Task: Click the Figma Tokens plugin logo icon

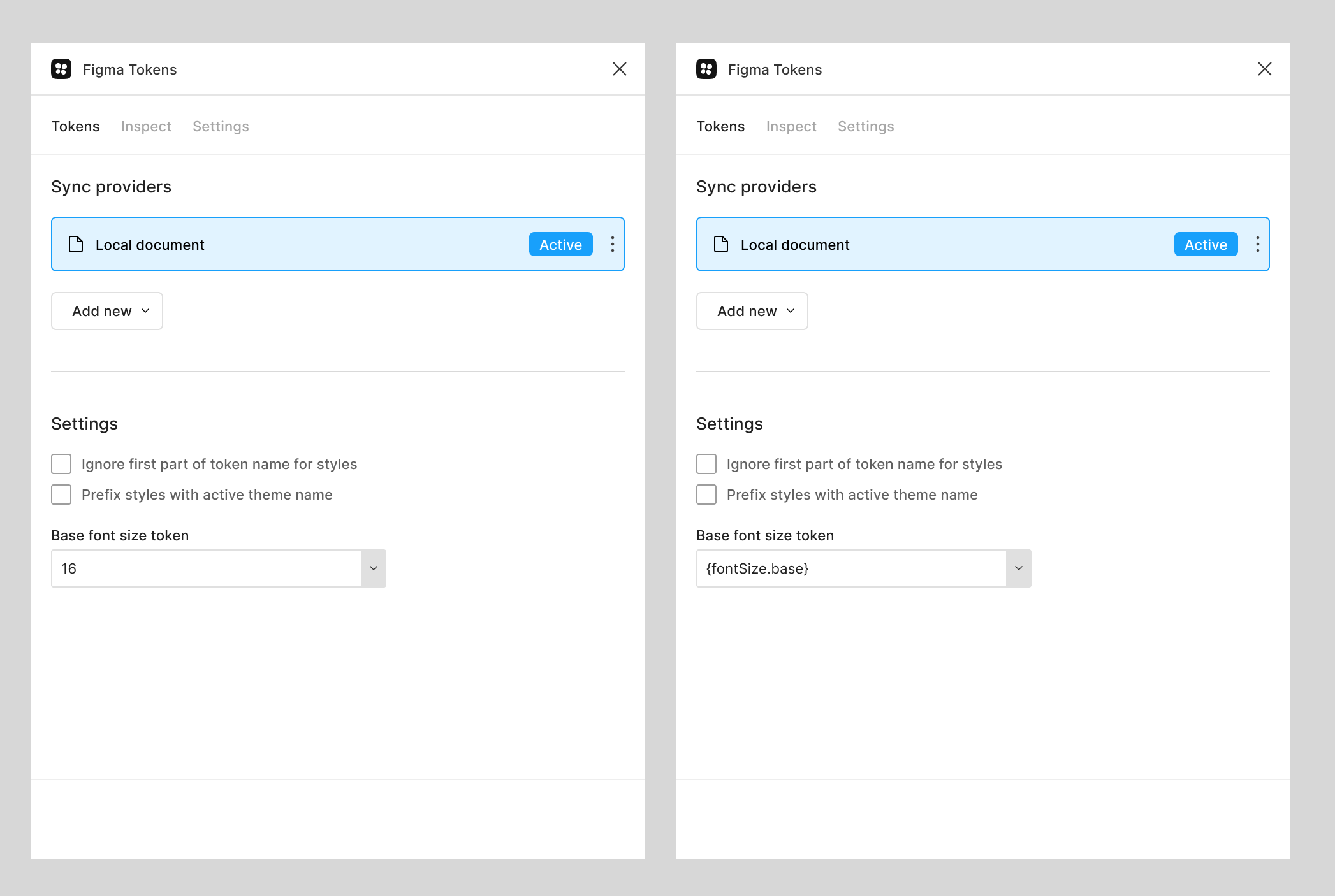Action: click(x=61, y=69)
